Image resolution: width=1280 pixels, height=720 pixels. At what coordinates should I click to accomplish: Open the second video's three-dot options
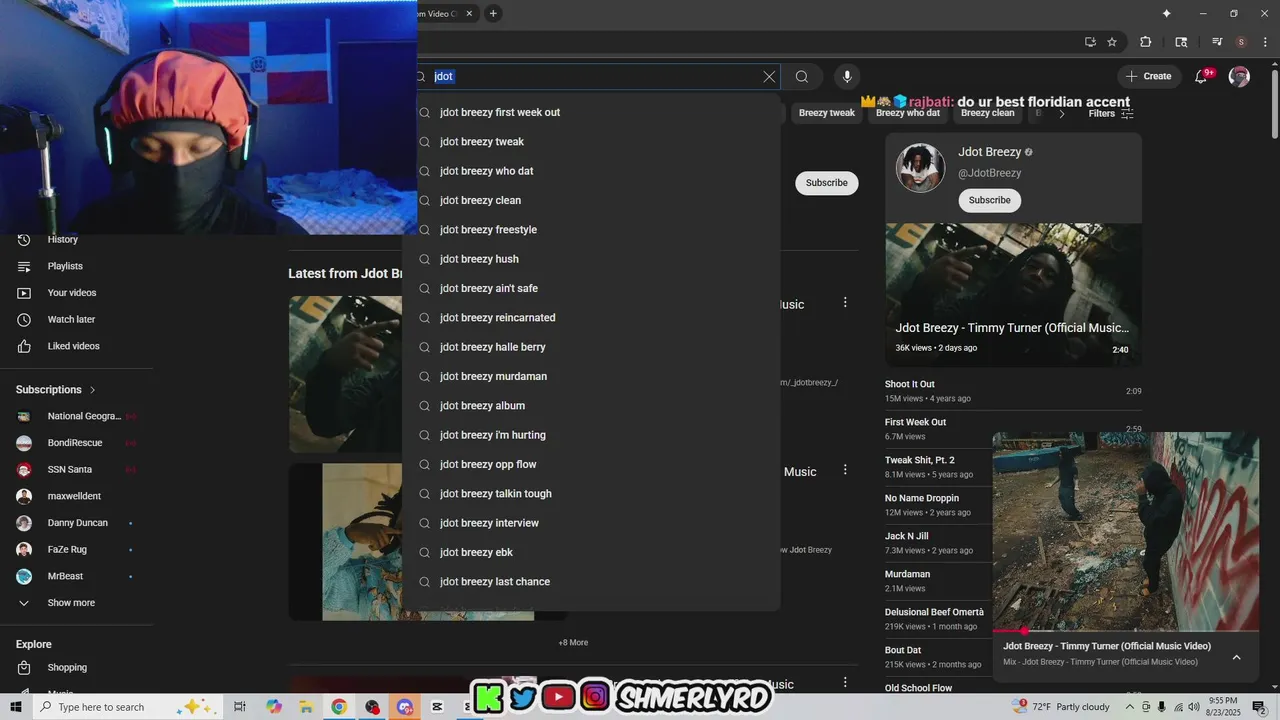coord(845,469)
